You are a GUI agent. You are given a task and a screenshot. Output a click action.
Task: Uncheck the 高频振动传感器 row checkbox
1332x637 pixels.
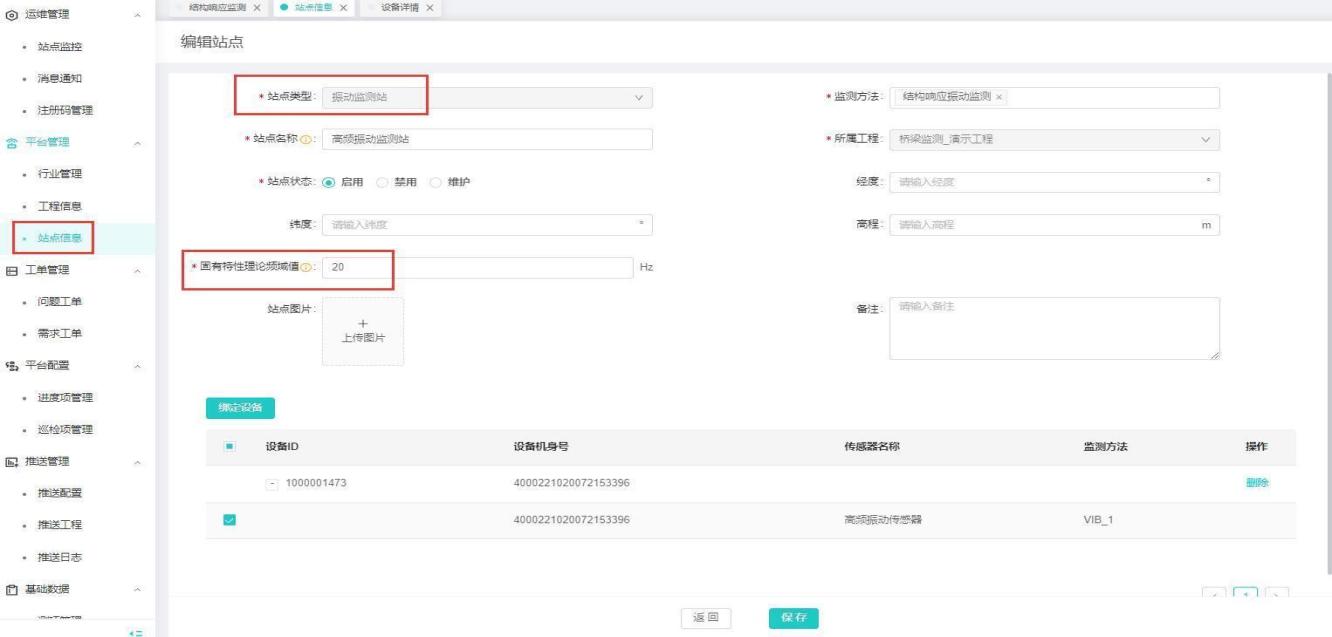click(227, 520)
